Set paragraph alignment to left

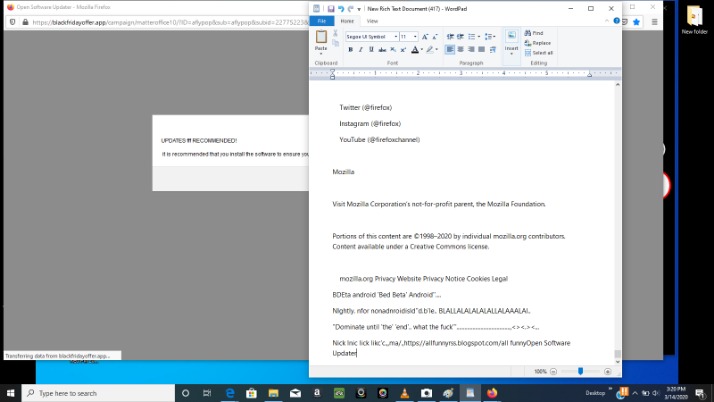tap(450, 50)
